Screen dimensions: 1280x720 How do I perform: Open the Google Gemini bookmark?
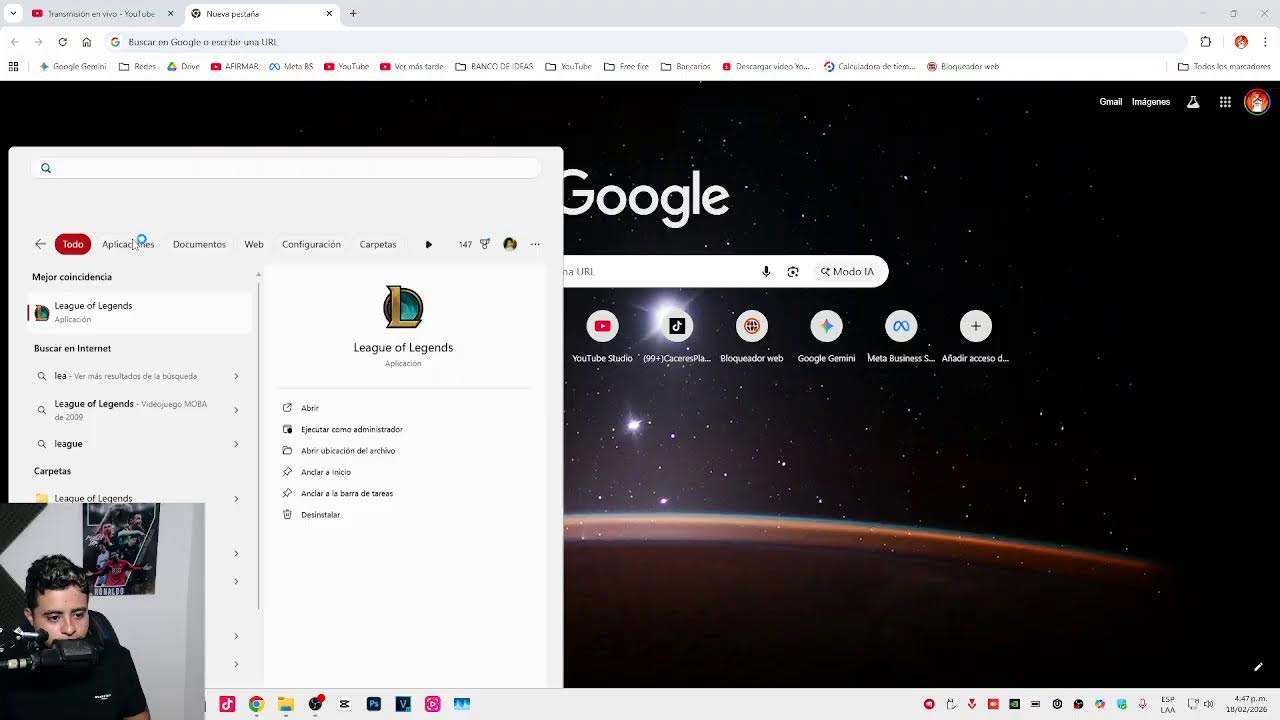[72, 67]
